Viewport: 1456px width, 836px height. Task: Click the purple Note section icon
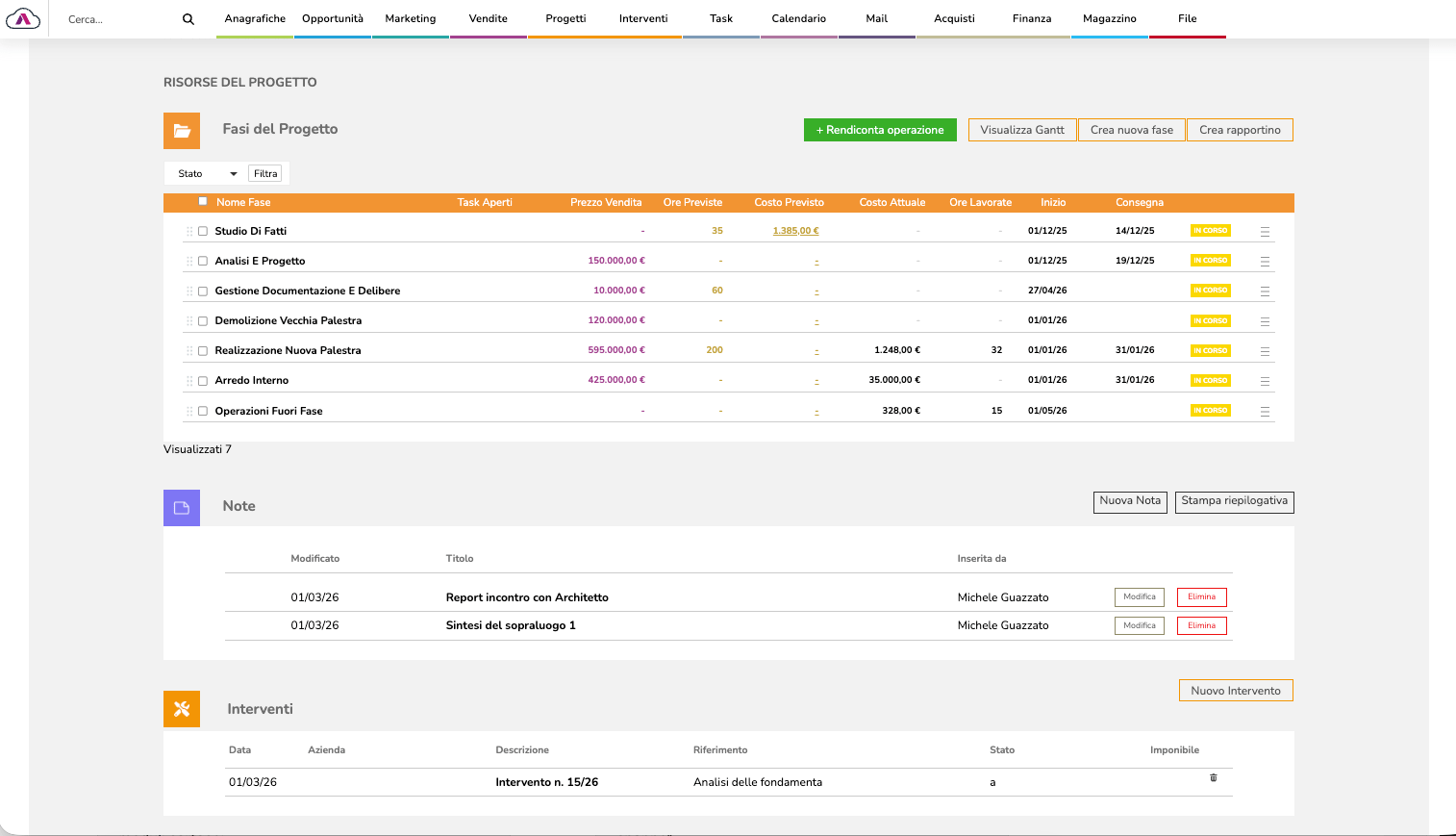coord(182,508)
